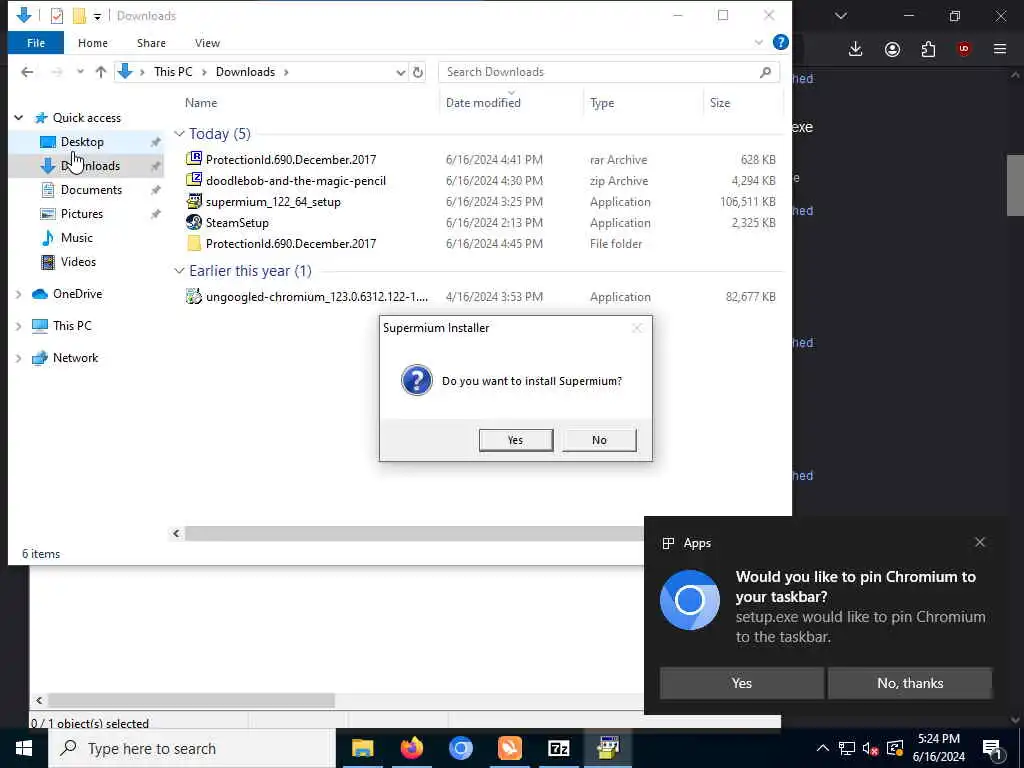Show hidden system tray icons

823,748
